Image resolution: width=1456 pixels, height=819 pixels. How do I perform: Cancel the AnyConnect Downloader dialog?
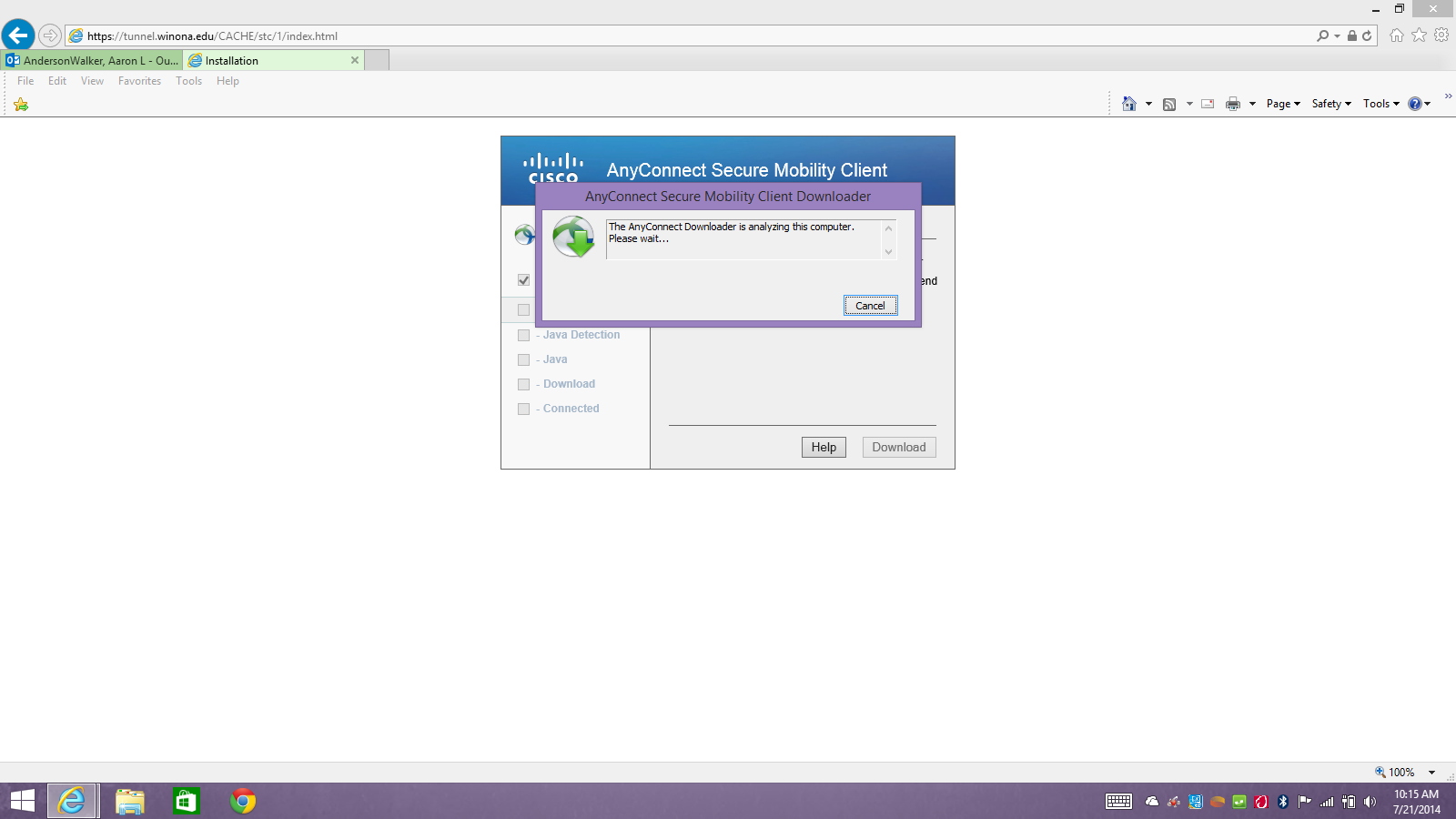pos(870,306)
